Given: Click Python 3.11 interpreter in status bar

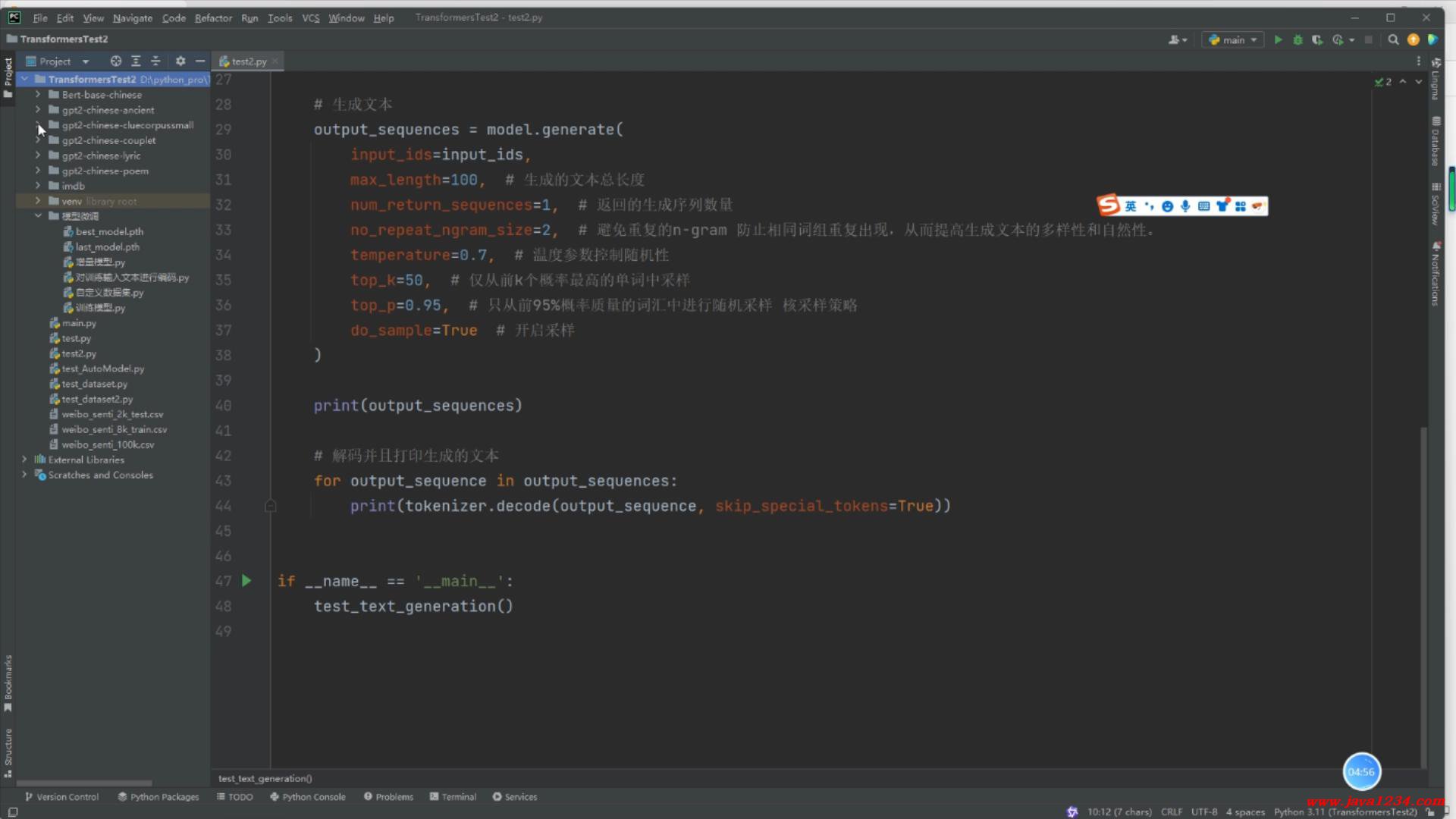Looking at the screenshot, I should pyautogui.click(x=1345, y=811).
